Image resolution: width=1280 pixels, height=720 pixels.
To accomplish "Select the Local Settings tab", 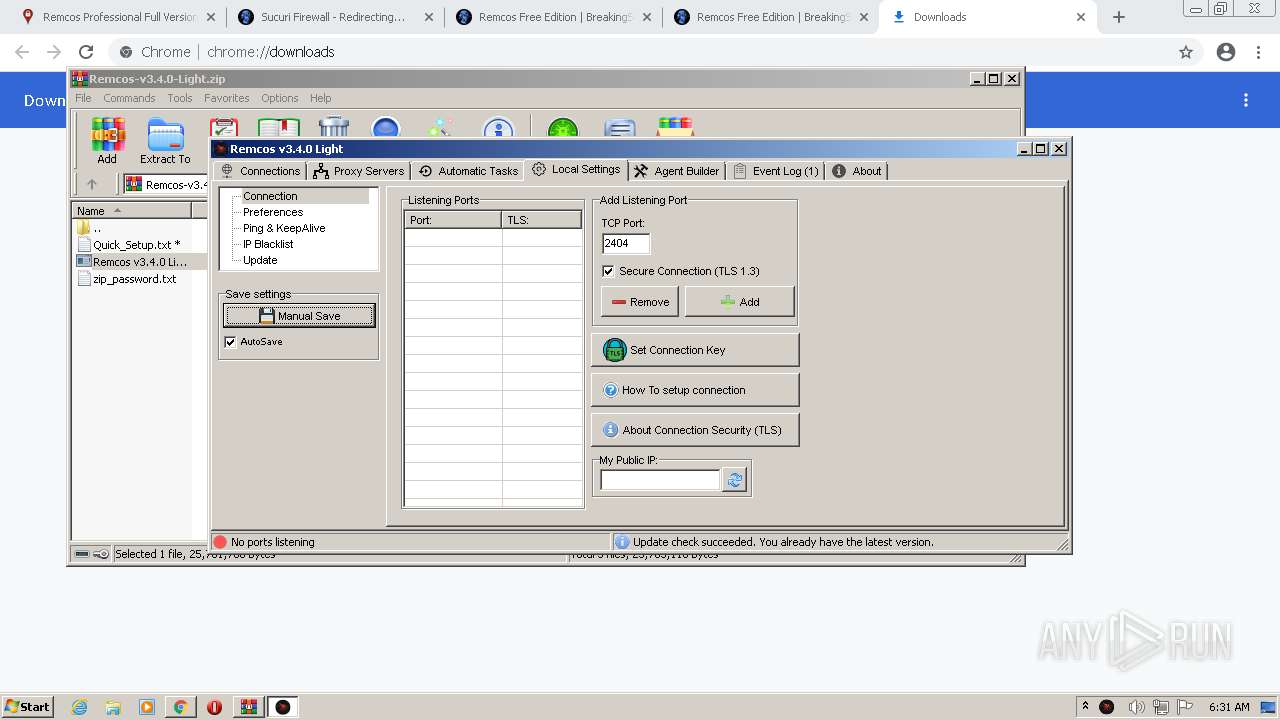I will [576, 169].
